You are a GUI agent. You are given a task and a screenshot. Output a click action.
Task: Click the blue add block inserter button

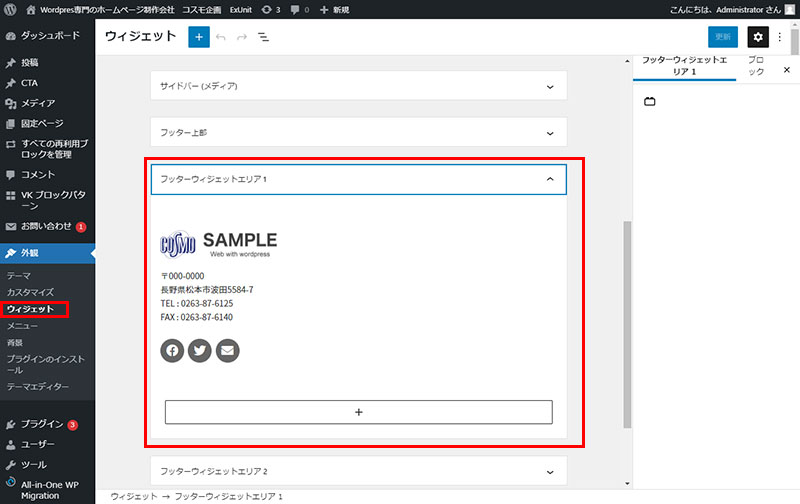pyautogui.click(x=198, y=37)
